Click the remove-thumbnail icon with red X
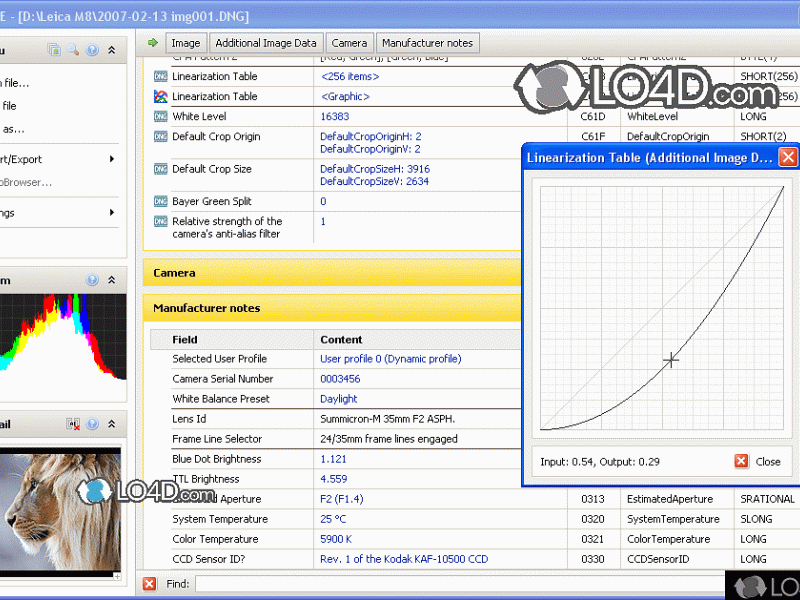 (73, 424)
